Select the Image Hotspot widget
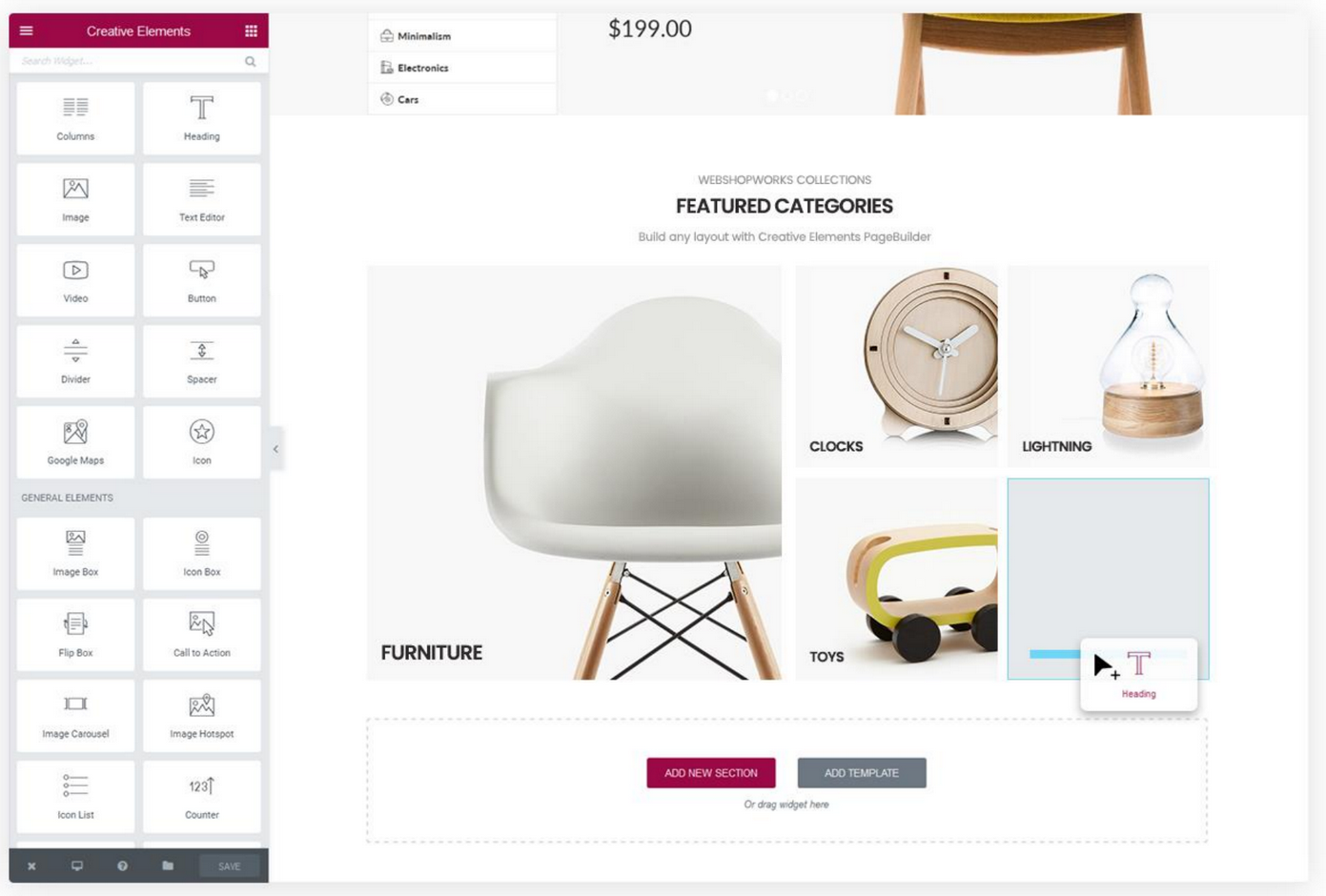This screenshot has height=896, width=1326. [201, 716]
